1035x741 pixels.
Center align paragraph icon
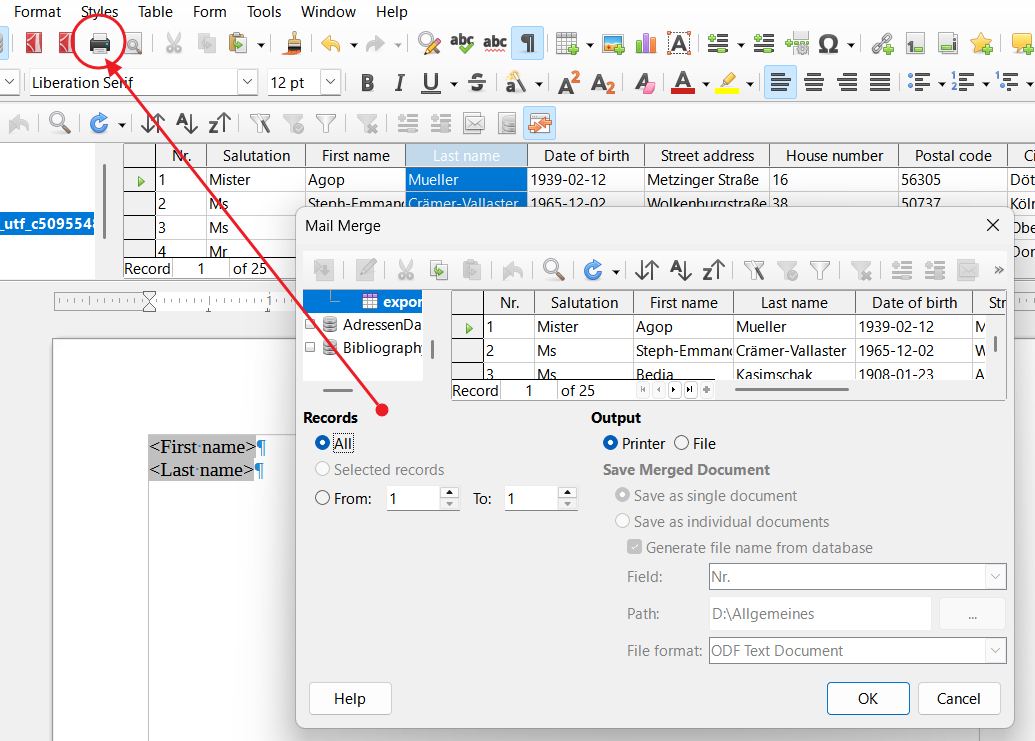click(814, 82)
